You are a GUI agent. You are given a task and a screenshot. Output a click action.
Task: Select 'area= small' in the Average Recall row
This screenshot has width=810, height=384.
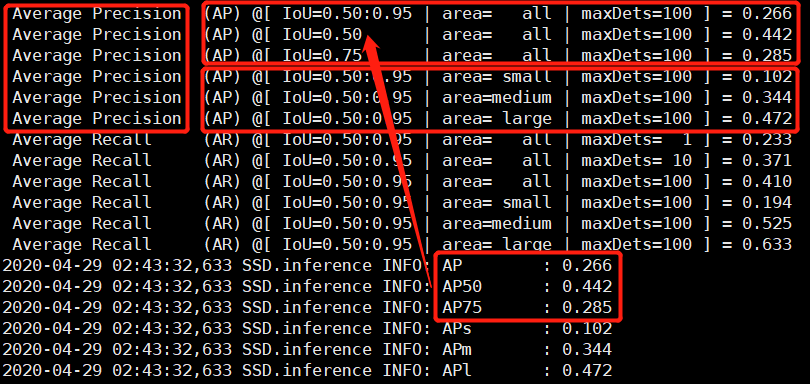497,203
